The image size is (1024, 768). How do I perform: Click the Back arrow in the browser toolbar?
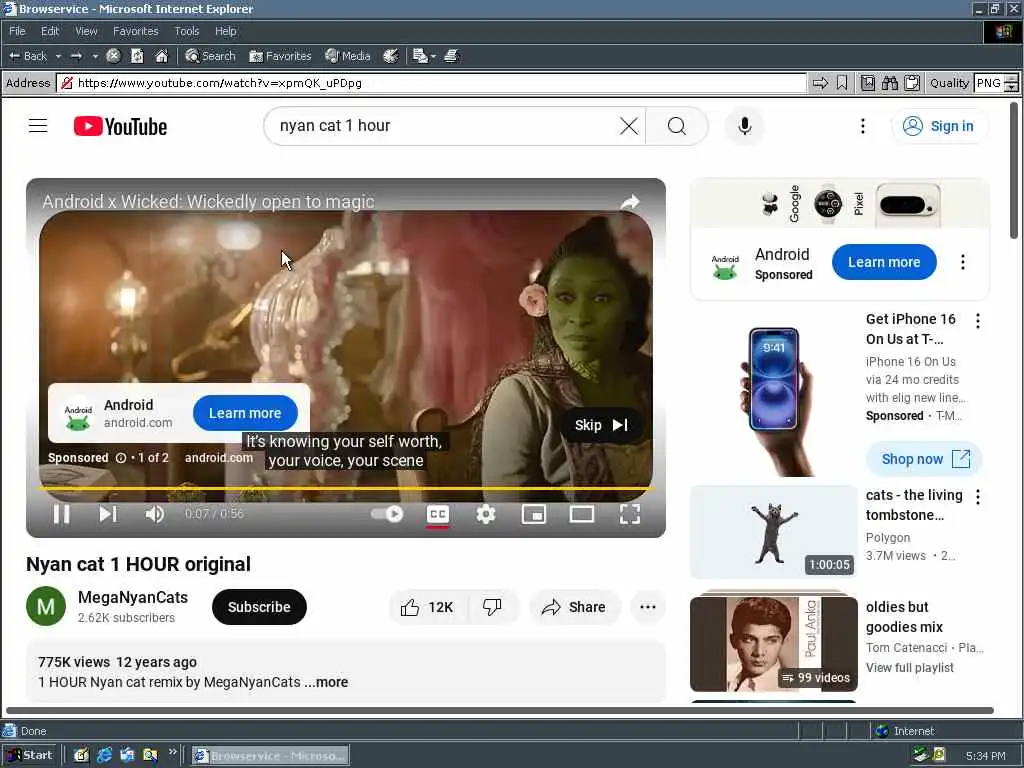(x=27, y=56)
